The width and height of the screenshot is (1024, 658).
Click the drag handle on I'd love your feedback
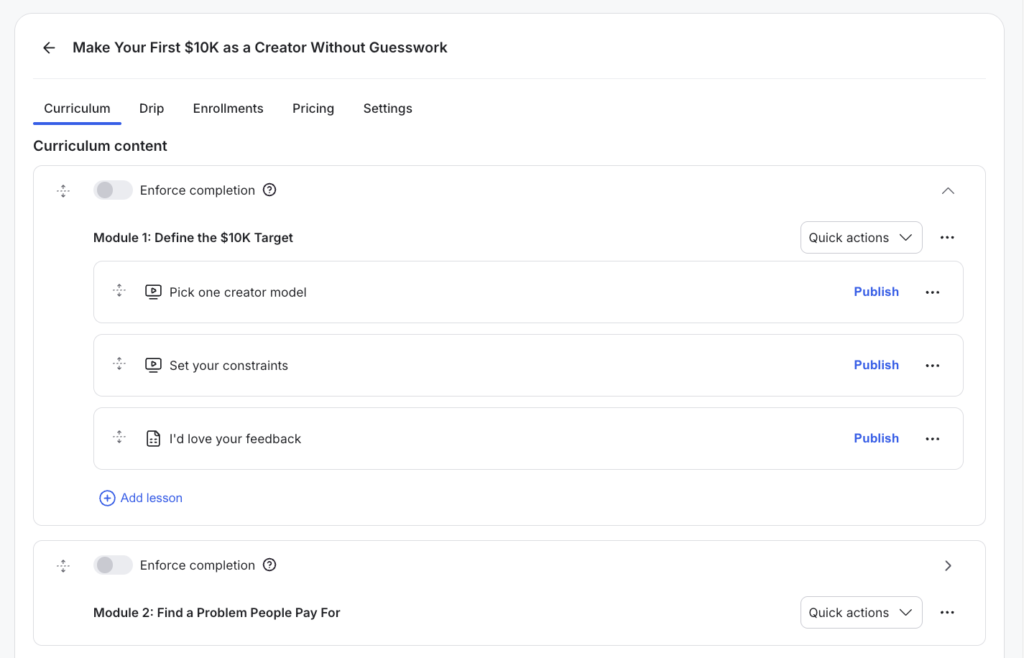tap(119, 437)
